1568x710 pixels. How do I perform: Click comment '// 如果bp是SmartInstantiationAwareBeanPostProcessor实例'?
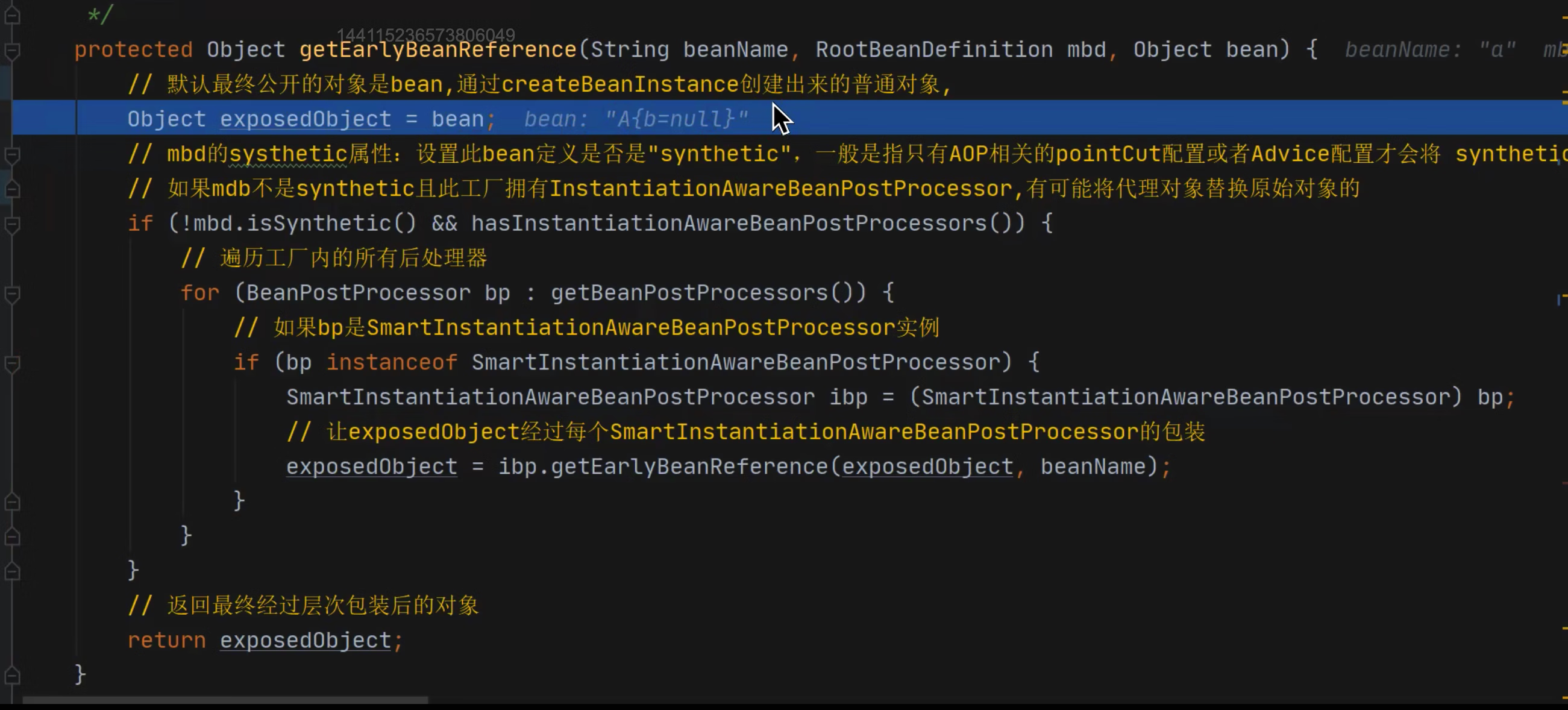coord(587,327)
